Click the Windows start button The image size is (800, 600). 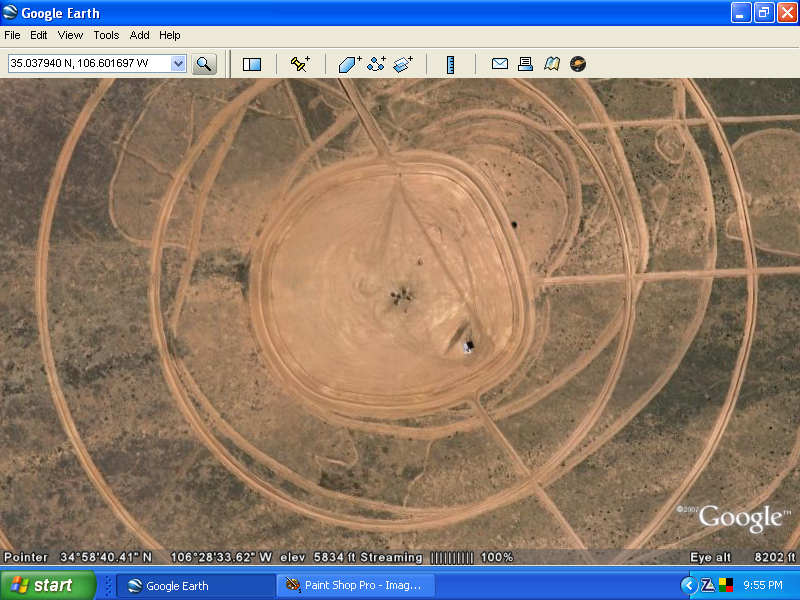click(x=48, y=585)
